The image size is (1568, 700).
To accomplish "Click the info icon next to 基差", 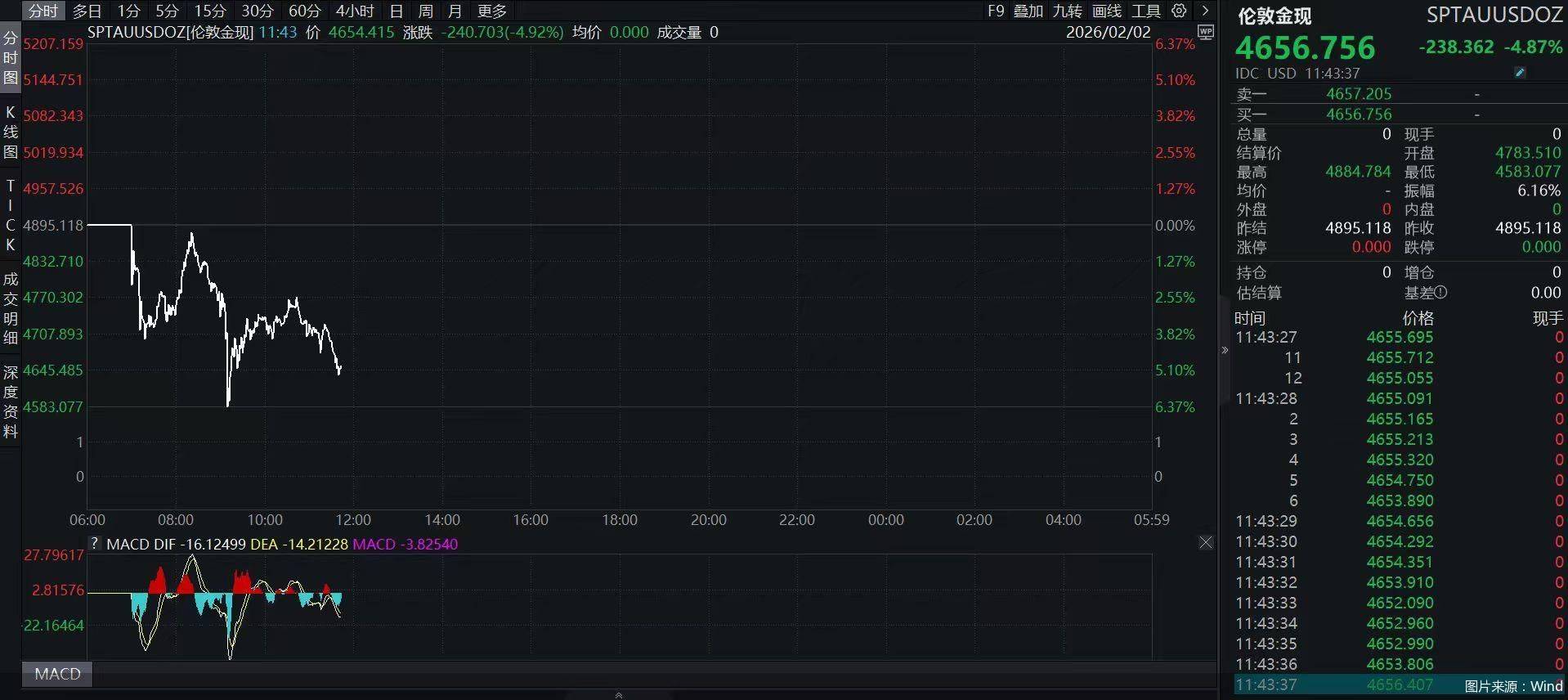I will click(x=1440, y=292).
